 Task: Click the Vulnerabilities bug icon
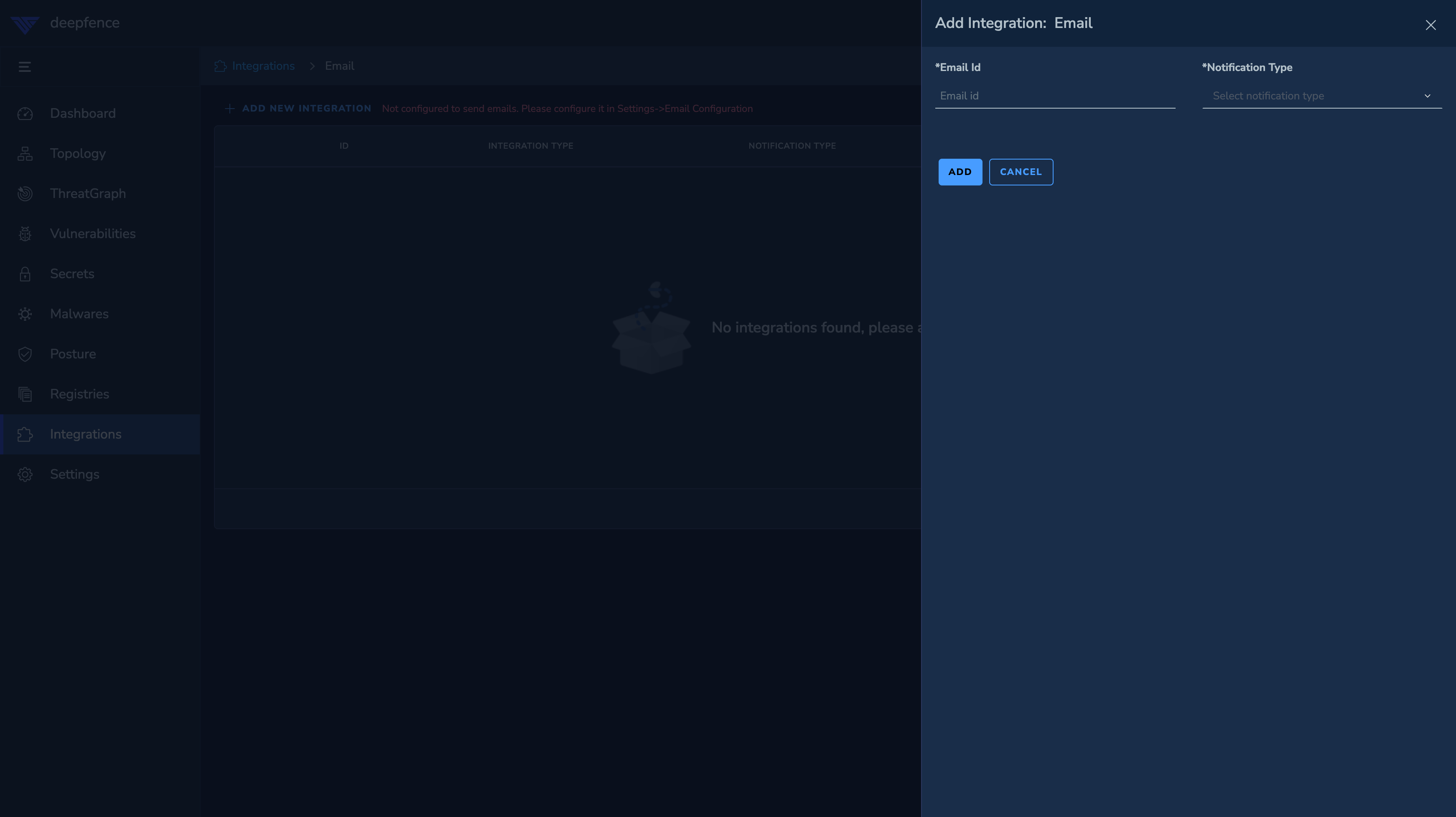click(25, 234)
